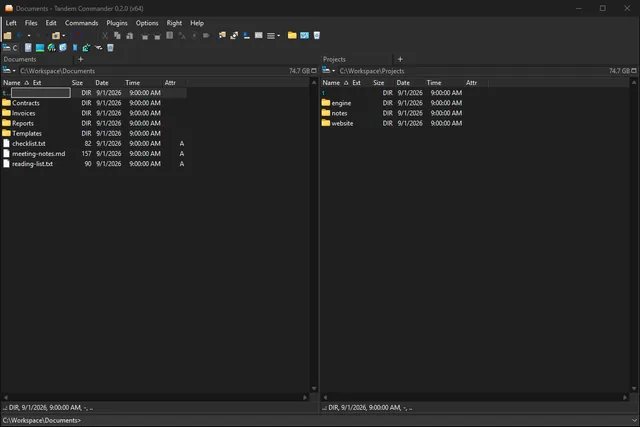Select drive C in the drive bar
Image resolution: width=640 pixels, height=427 pixels.
click(10, 48)
